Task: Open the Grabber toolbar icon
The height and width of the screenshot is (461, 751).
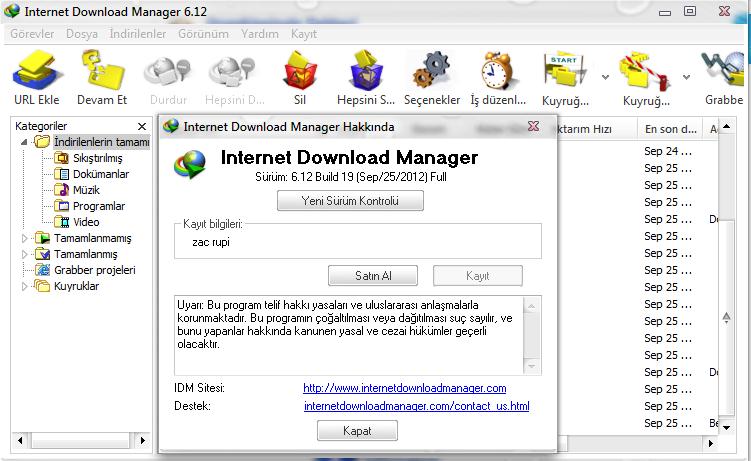Action: [x=723, y=71]
